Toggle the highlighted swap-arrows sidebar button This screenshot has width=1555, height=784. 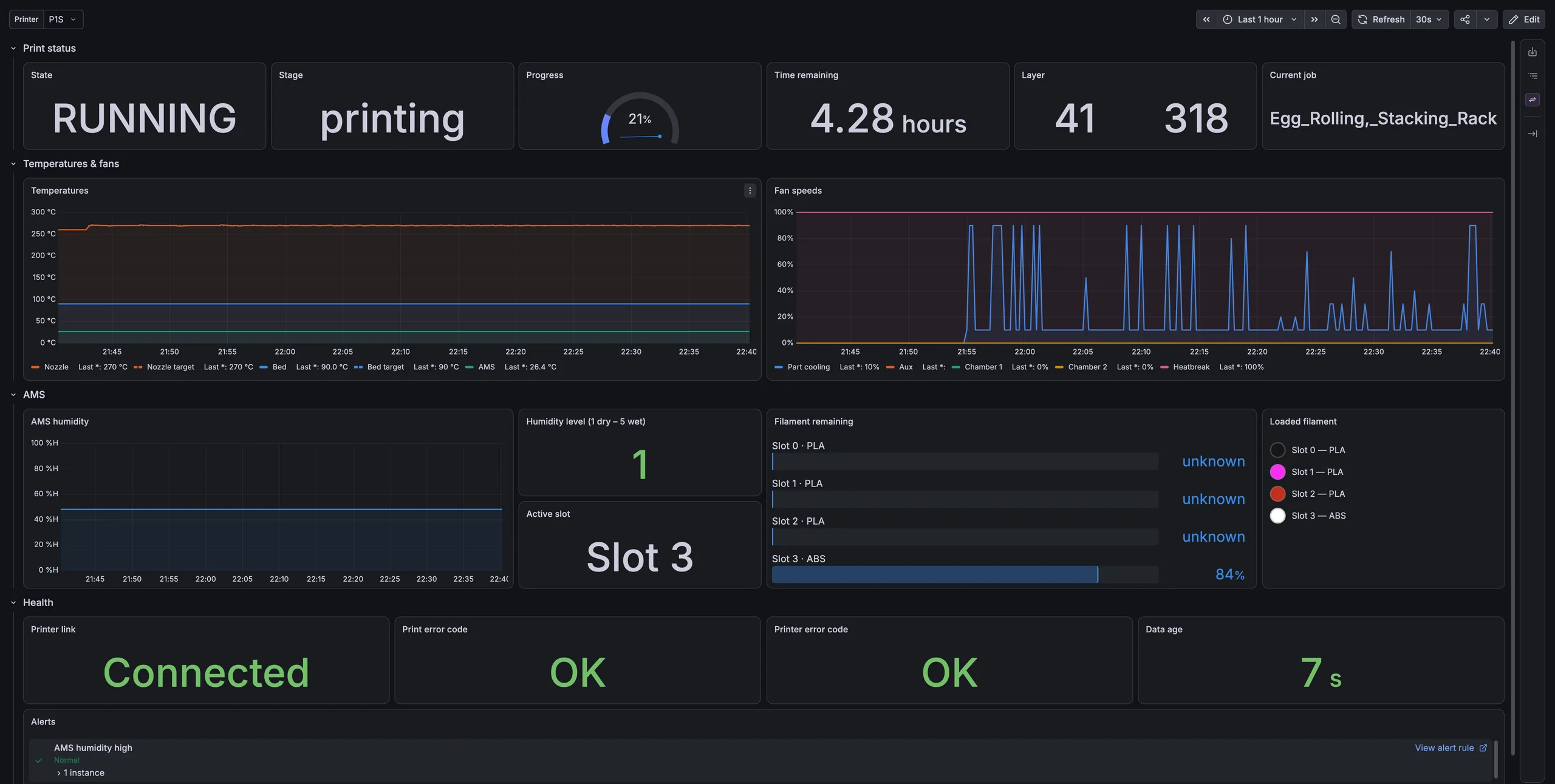click(x=1533, y=100)
